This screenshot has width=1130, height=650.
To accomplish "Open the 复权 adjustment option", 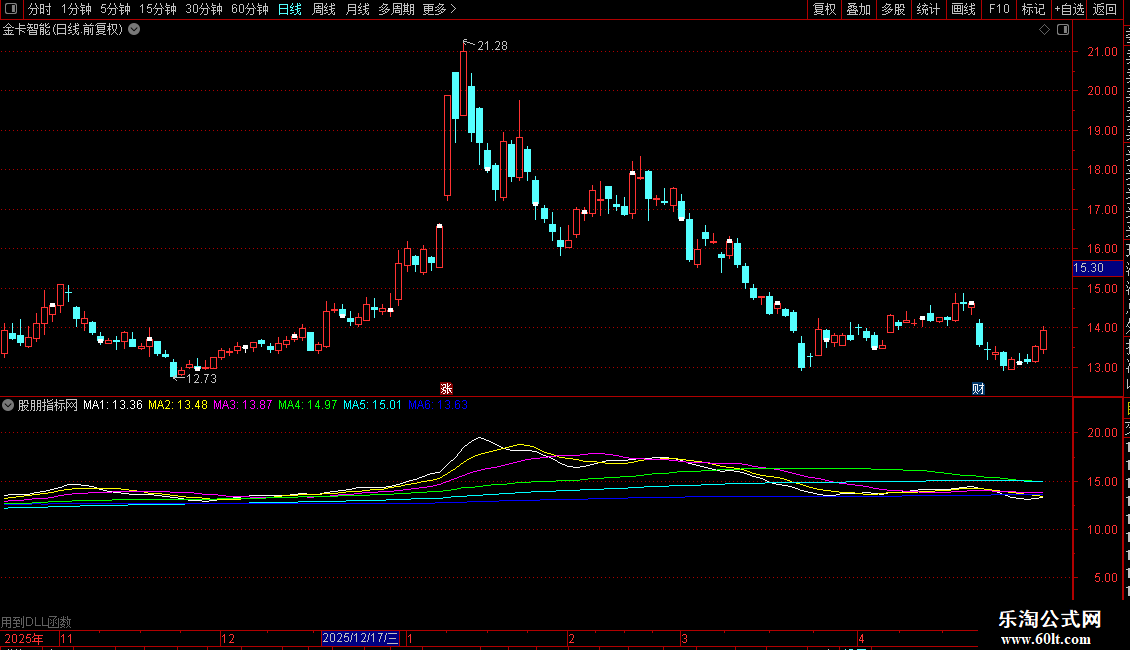I will 824,9.
